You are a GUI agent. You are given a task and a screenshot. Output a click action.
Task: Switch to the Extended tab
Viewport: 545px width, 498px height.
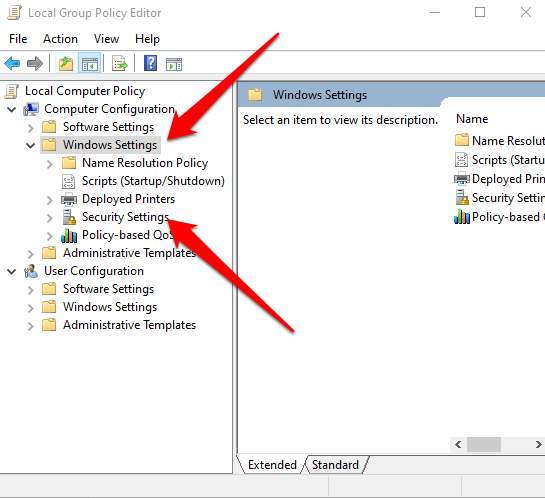tap(272, 465)
